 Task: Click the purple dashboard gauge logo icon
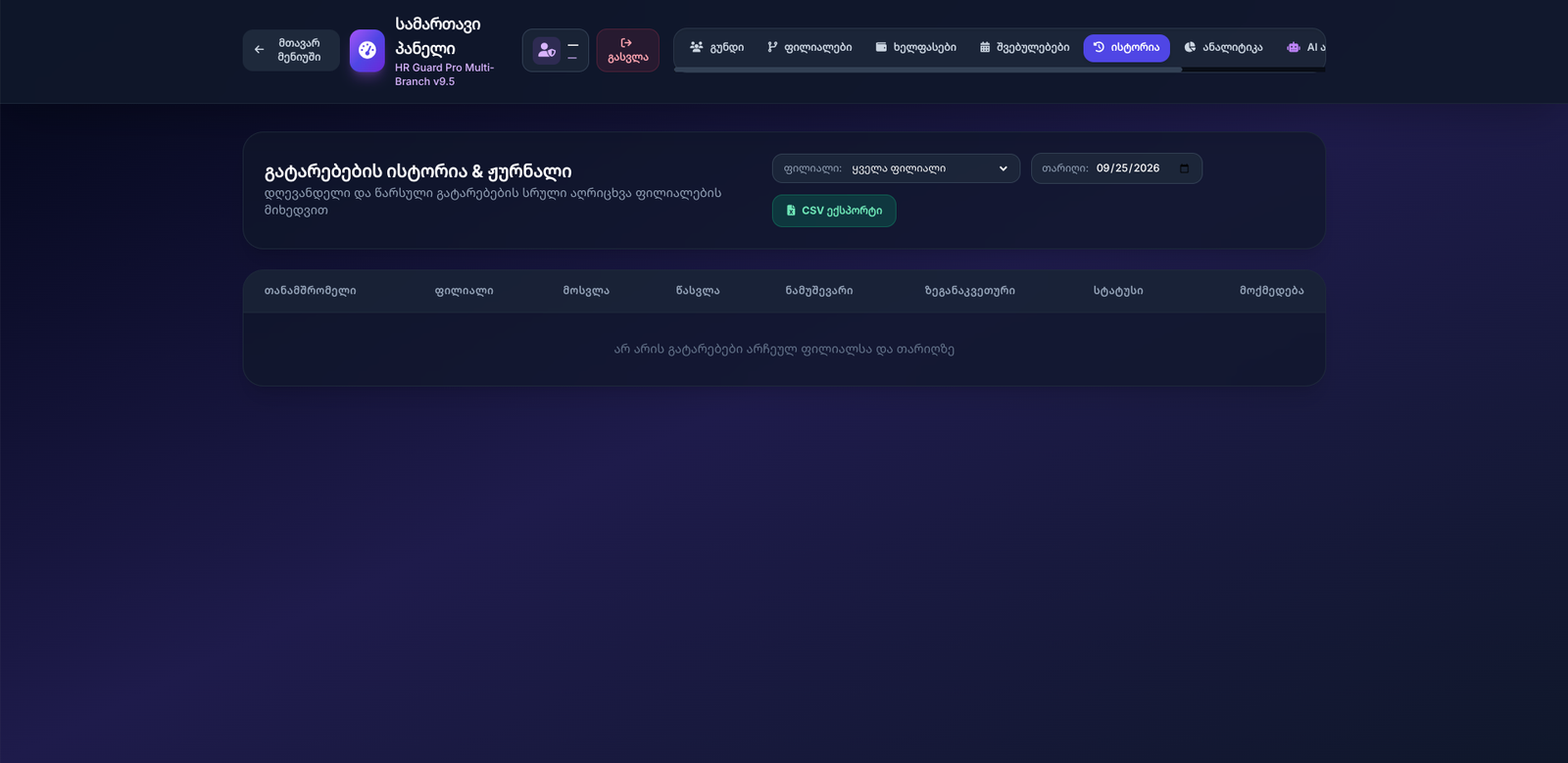367,50
